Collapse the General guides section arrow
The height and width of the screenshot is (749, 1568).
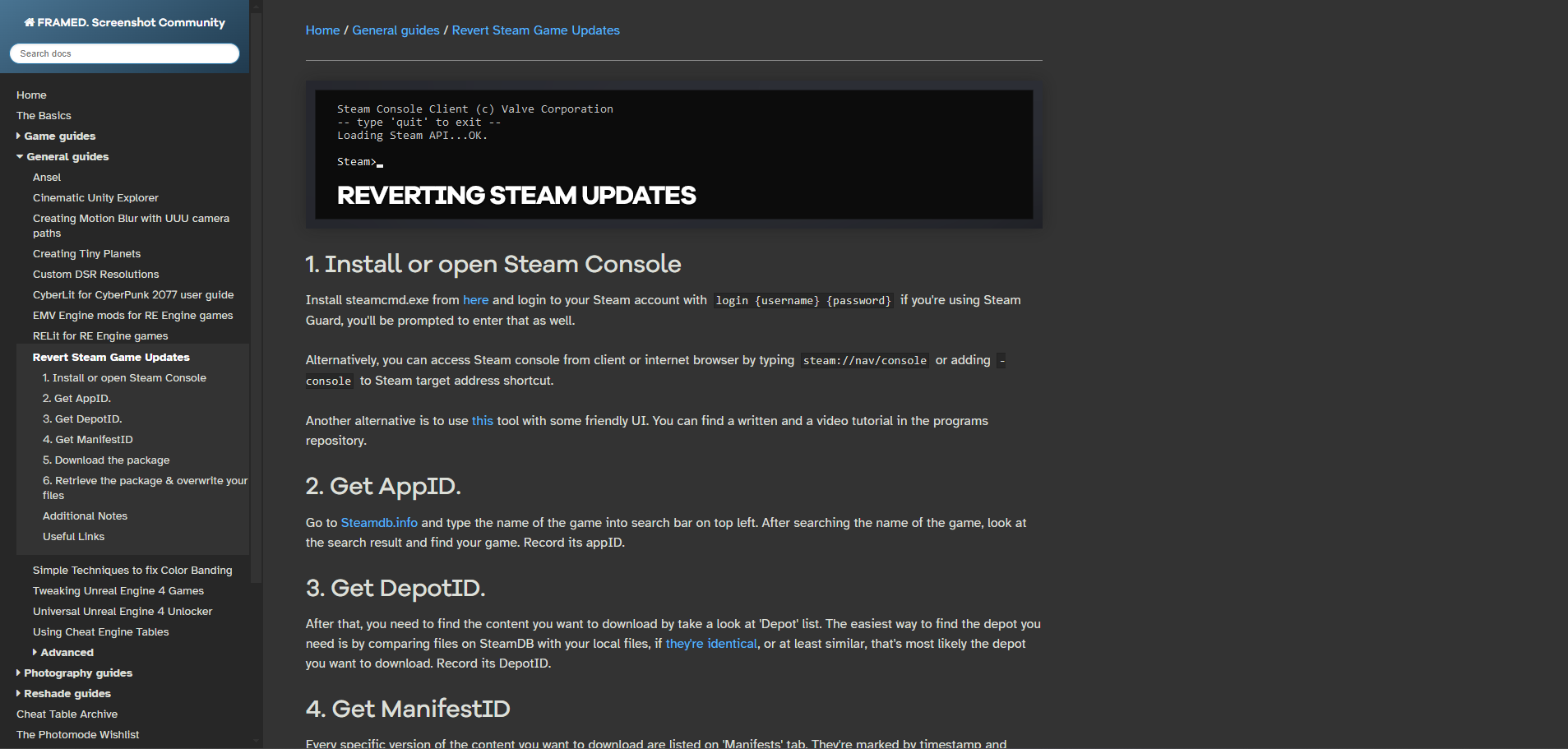[x=20, y=157]
